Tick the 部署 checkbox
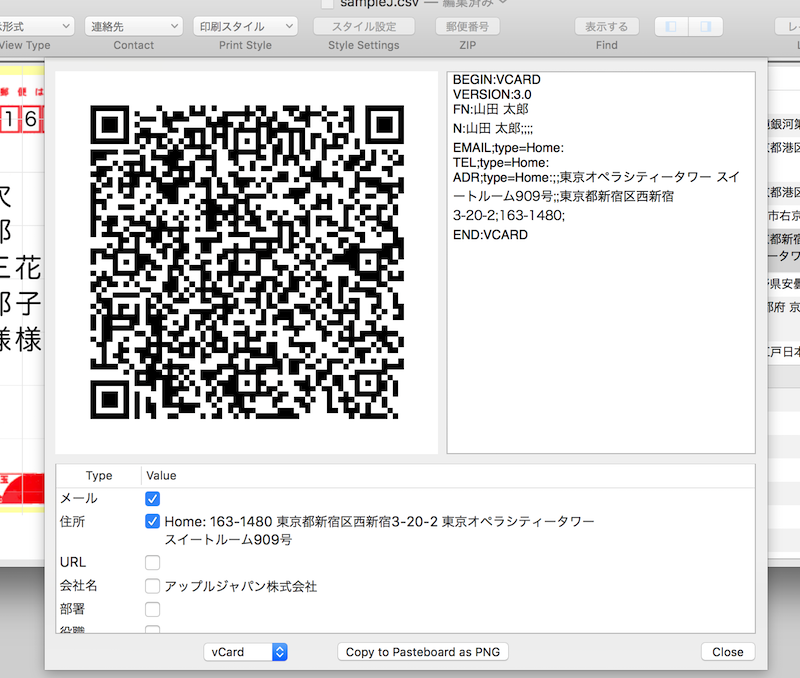Screen dimensions: 800x678 [x=153, y=609]
